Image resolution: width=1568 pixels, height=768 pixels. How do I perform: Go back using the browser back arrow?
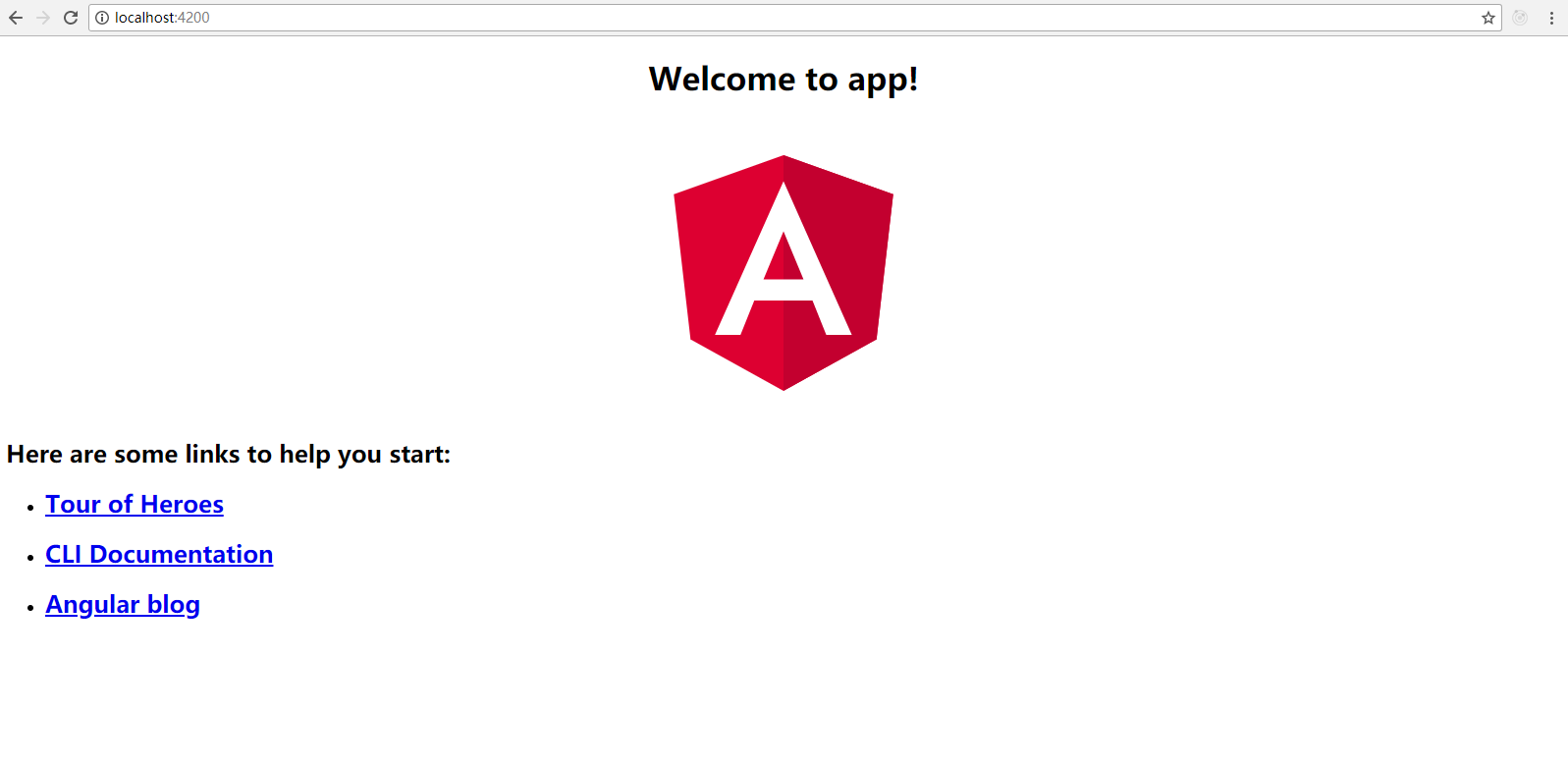[x=16, y=18]
